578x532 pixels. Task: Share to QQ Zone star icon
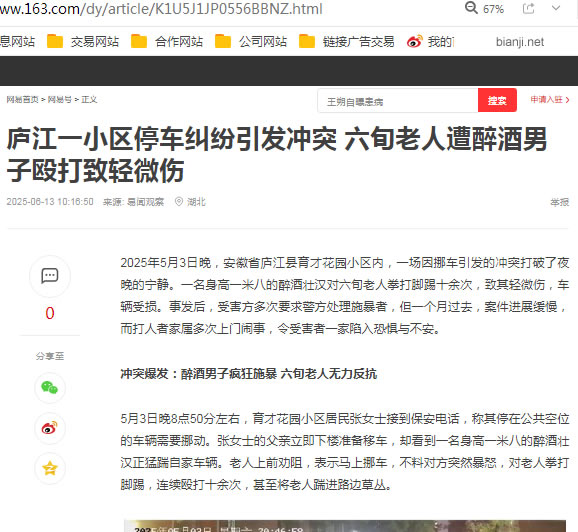[x=50, y=469]
